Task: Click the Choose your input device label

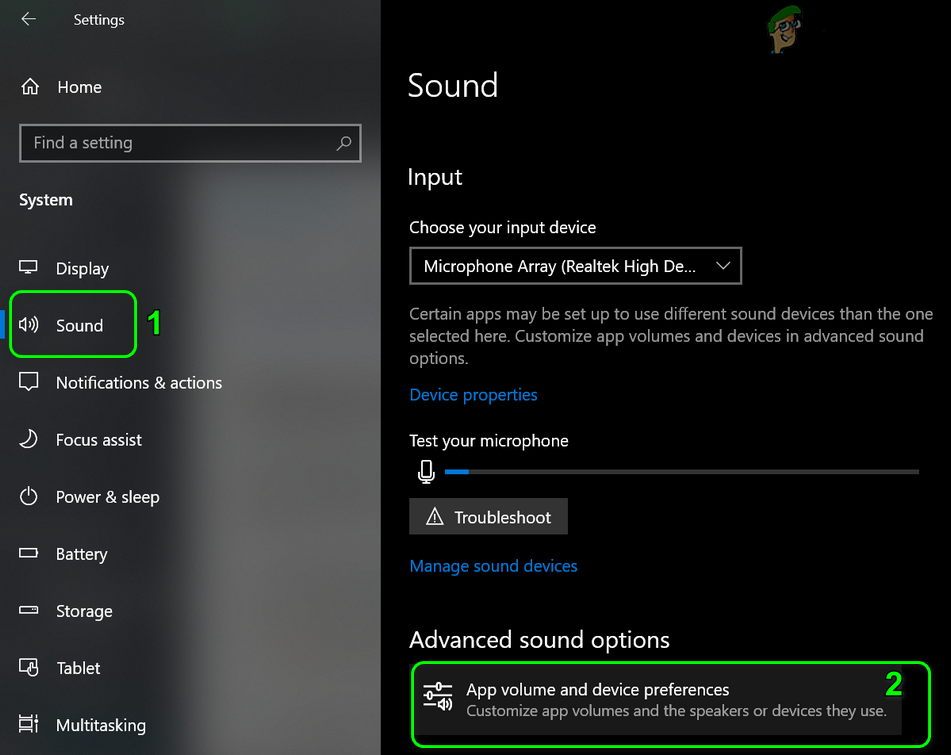Action: click(x=503, y=227)
